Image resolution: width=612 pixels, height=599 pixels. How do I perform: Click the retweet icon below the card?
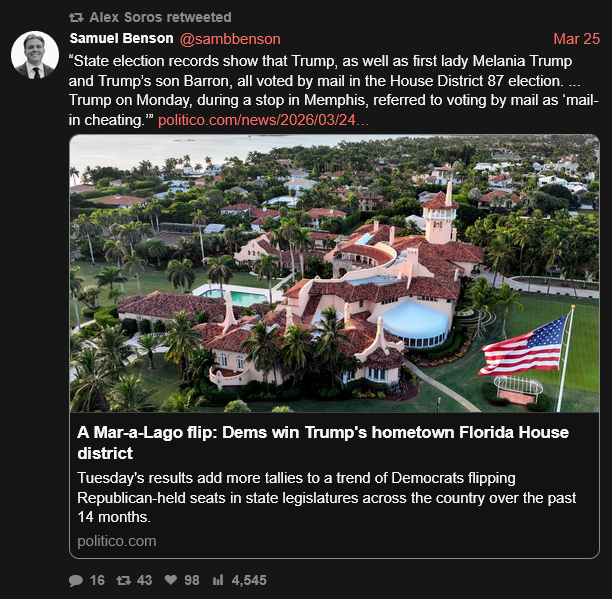click(x=124, y=580)
